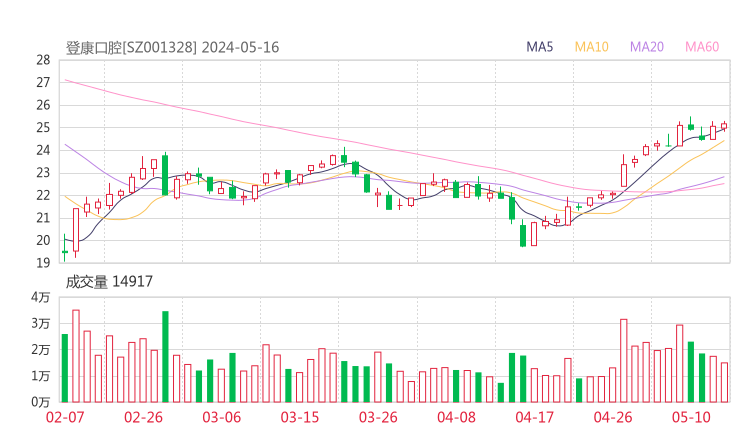
Task: Click the 成交量 14917 volume label
Action: [x=109, y=282]
